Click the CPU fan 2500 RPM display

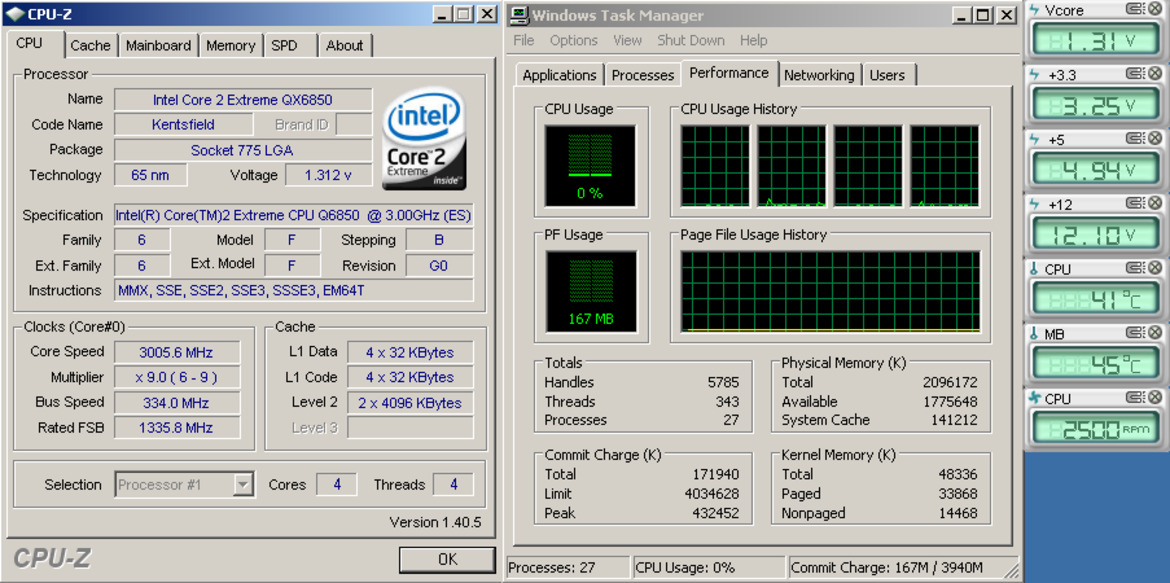tap(1096, 430)
